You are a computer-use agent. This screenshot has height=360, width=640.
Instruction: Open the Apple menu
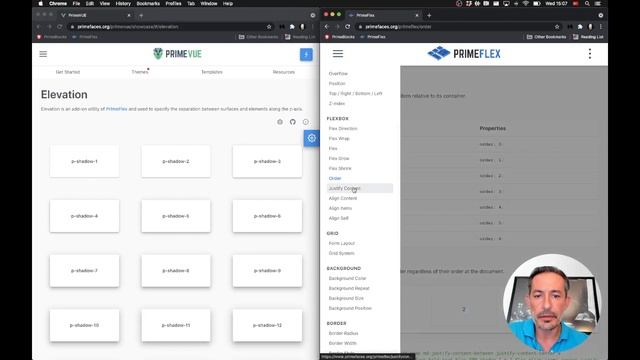(40, 4)
